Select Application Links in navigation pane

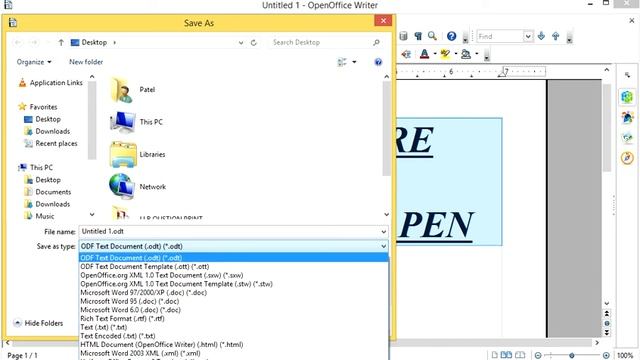[51, 83]
